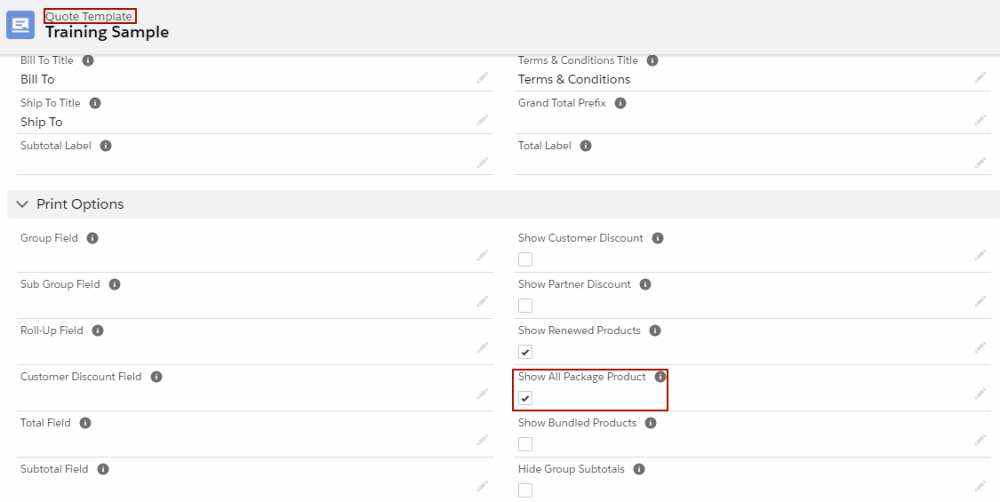Viewport: 1000px width, 502px height.
Task: Edit Ship To Title with pencil icon
Action: coord(483,120)
